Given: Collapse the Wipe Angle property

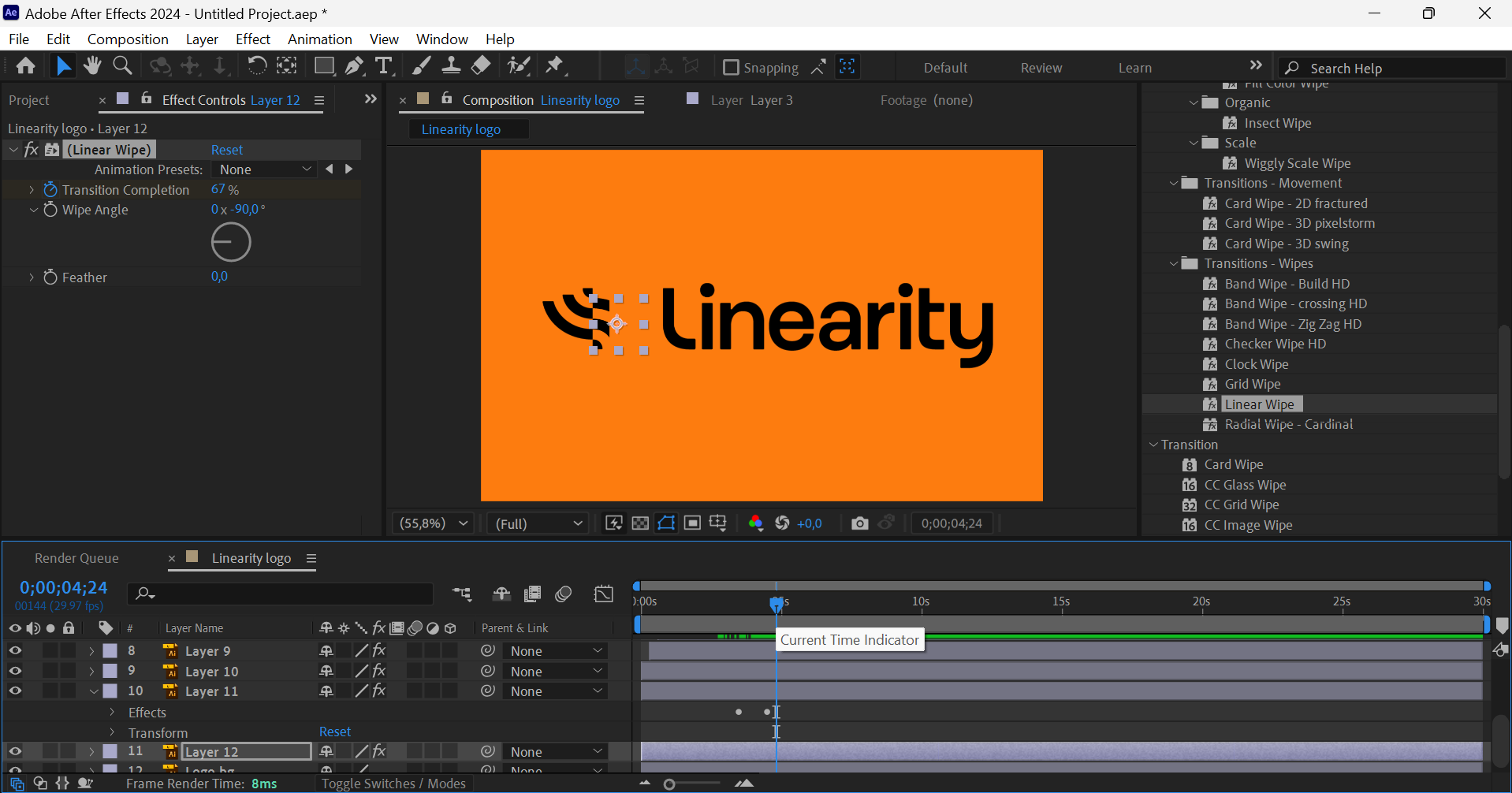Looking at the screenshot, I should pyautogui.click(x=33, y=210).
